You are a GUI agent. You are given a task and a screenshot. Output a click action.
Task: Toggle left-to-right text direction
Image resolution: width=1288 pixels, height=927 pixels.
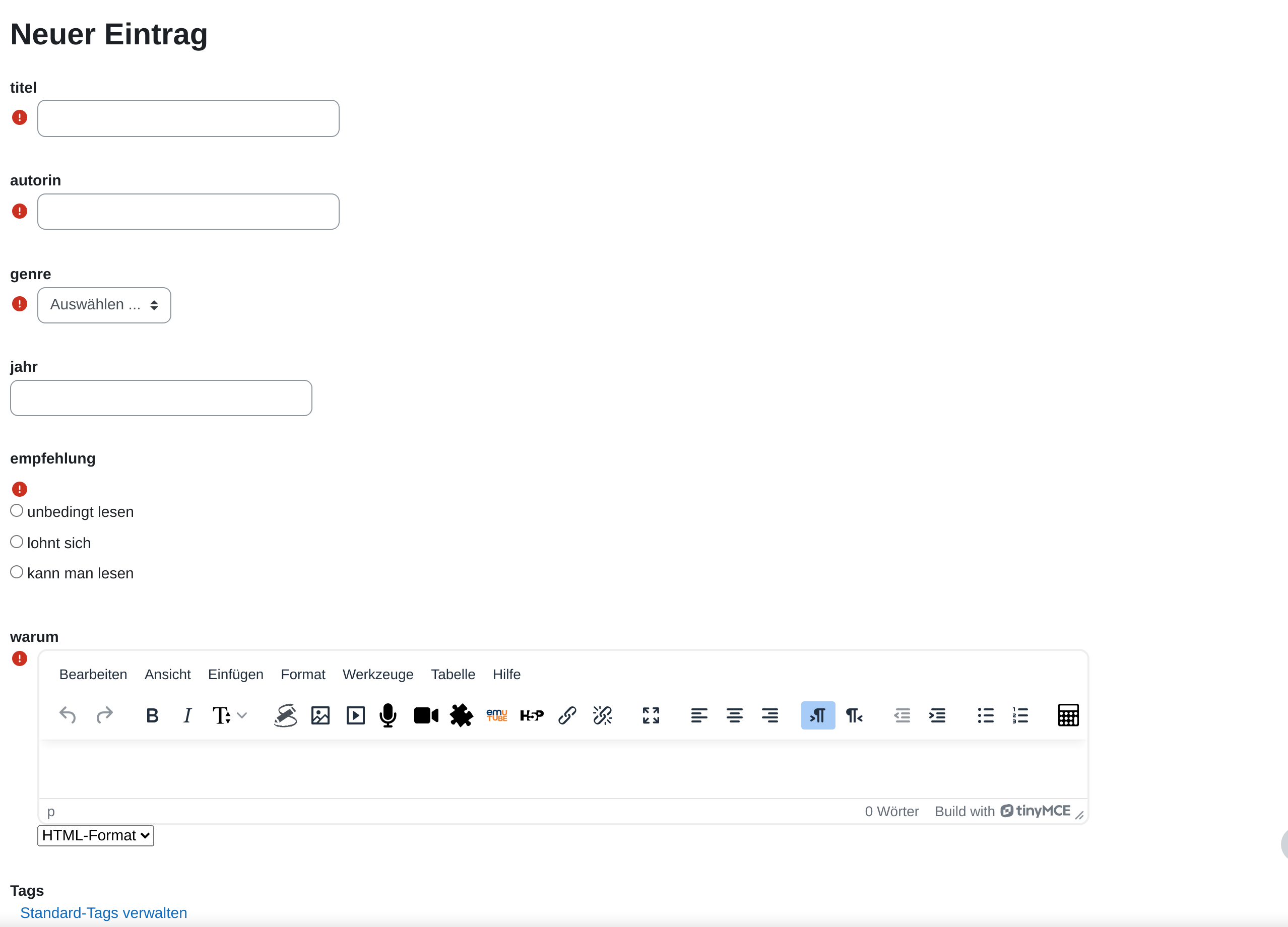point(818,715)
